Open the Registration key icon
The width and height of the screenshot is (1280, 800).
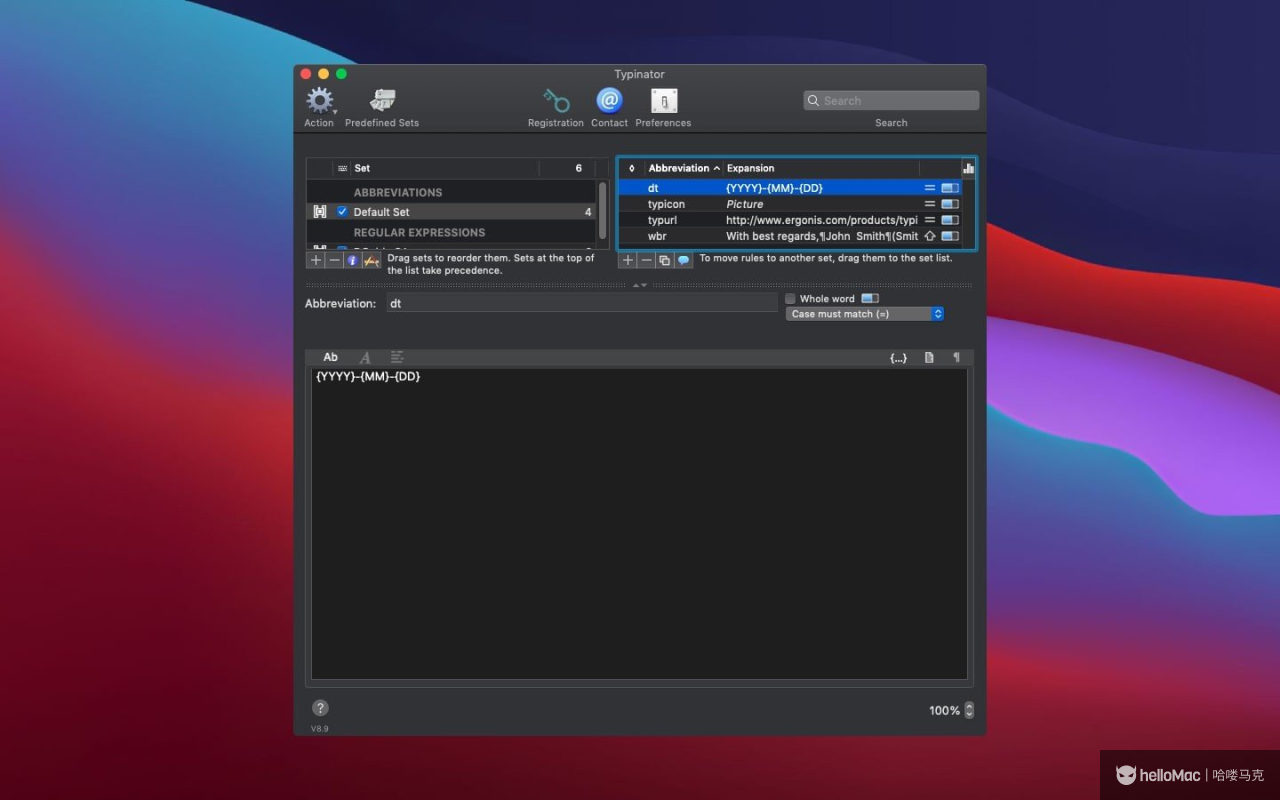coord(556,101)
